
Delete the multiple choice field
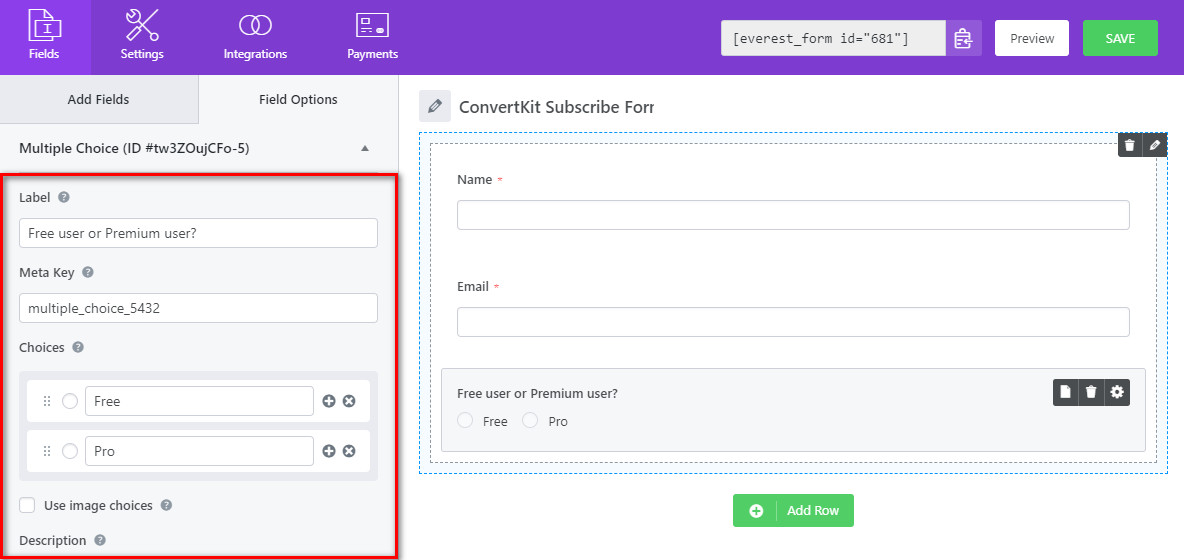click(1091, 392)
